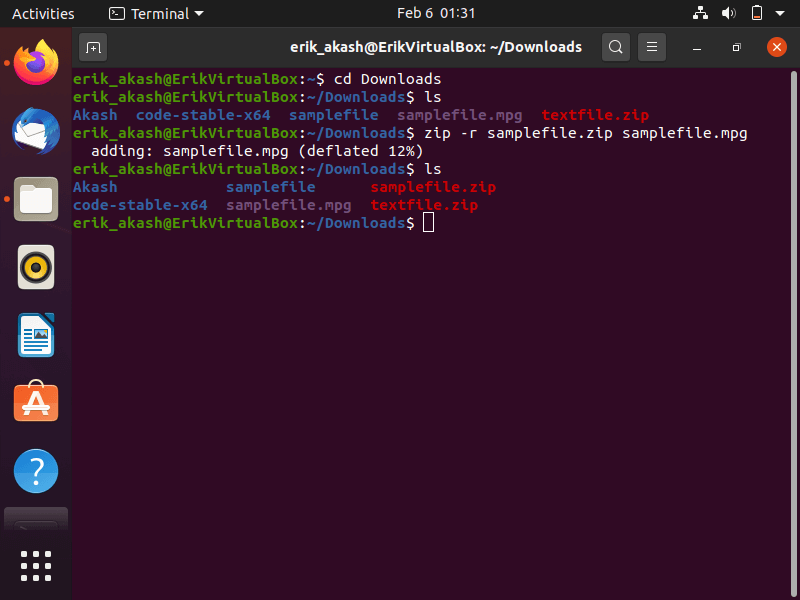800x600 pixels.
Task: Expand the system menu arrow
Action: [780, 14]
